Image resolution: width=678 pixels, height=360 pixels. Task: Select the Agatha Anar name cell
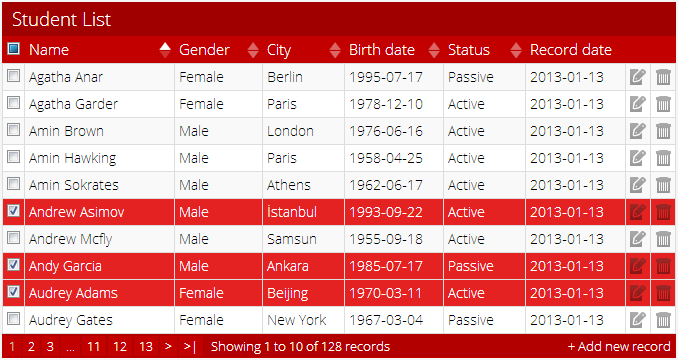coord(100,77)
